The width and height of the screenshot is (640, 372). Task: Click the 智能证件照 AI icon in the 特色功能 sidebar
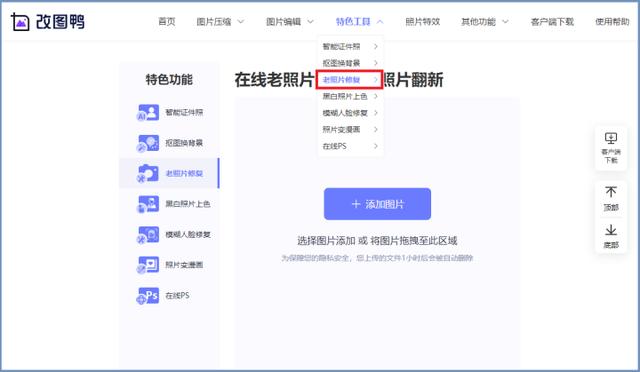point(147,112)
